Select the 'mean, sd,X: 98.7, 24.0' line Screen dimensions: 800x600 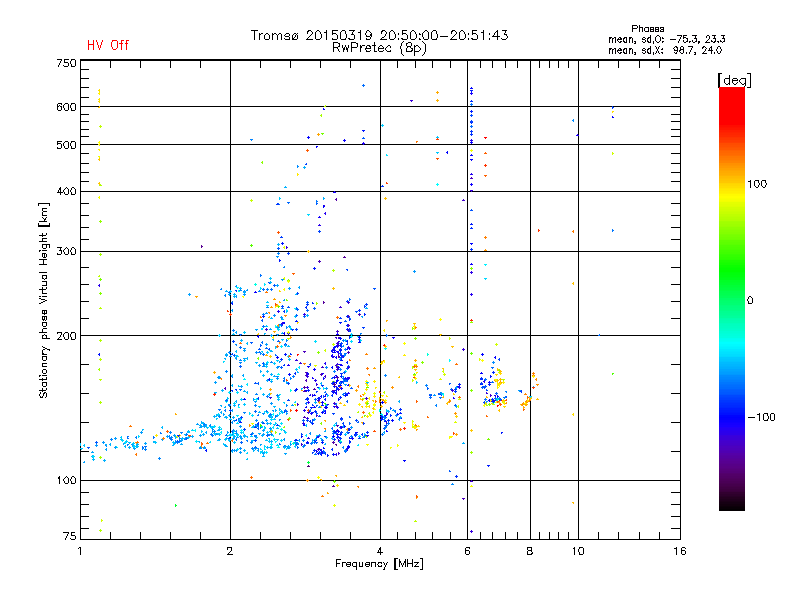665,50
